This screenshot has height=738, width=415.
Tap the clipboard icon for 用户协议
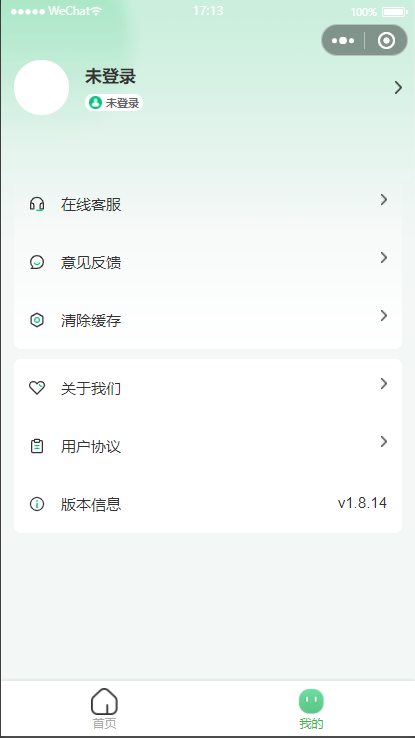click(37, 446)
